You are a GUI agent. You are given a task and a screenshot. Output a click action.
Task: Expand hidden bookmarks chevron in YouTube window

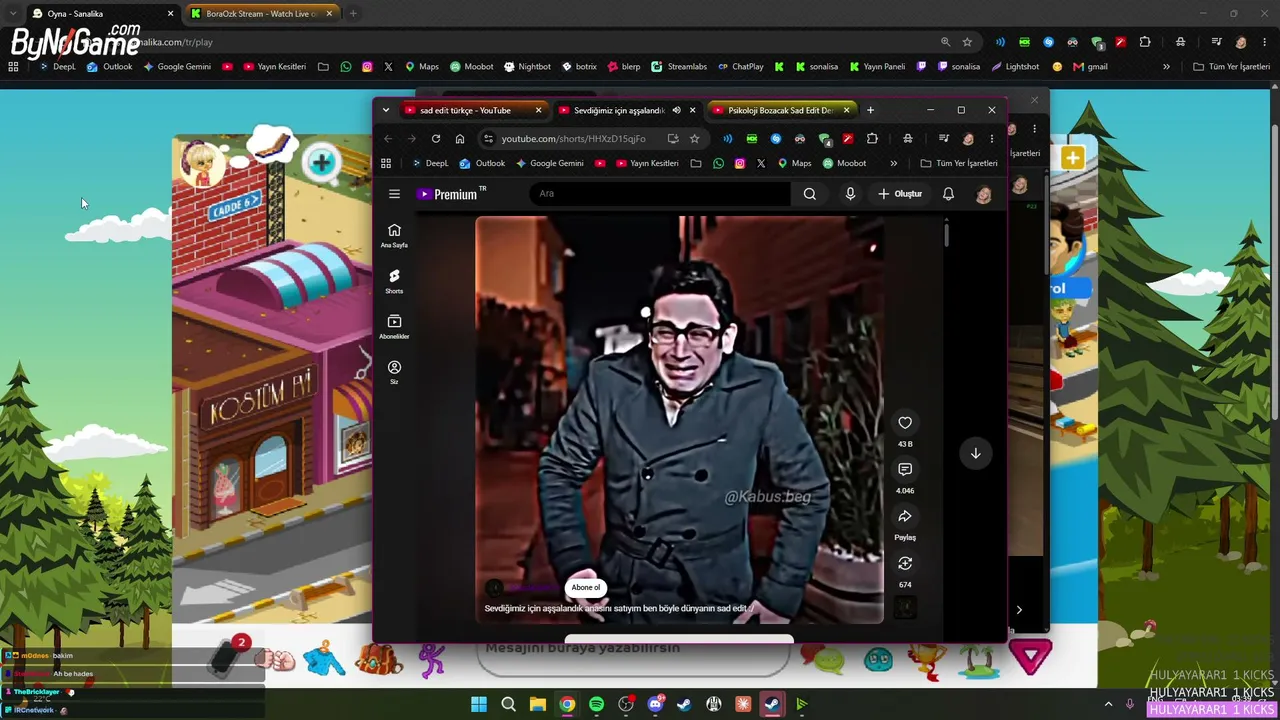pos(893,163)
